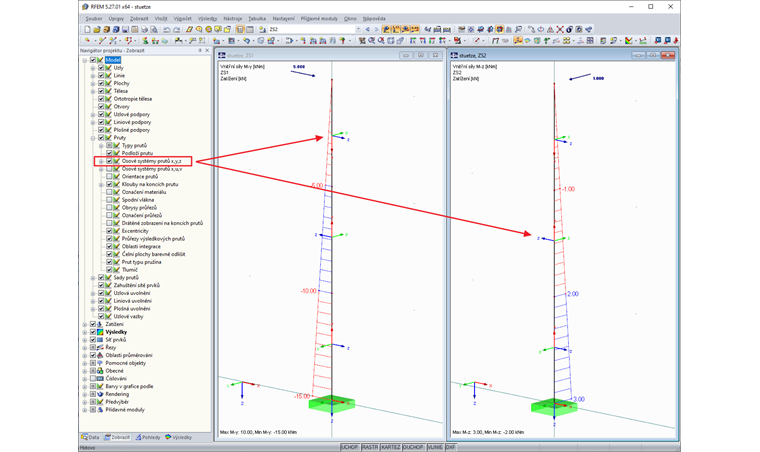
Task: Click the Save diskette icon in toolbar
Action: [x=125, y=30]
